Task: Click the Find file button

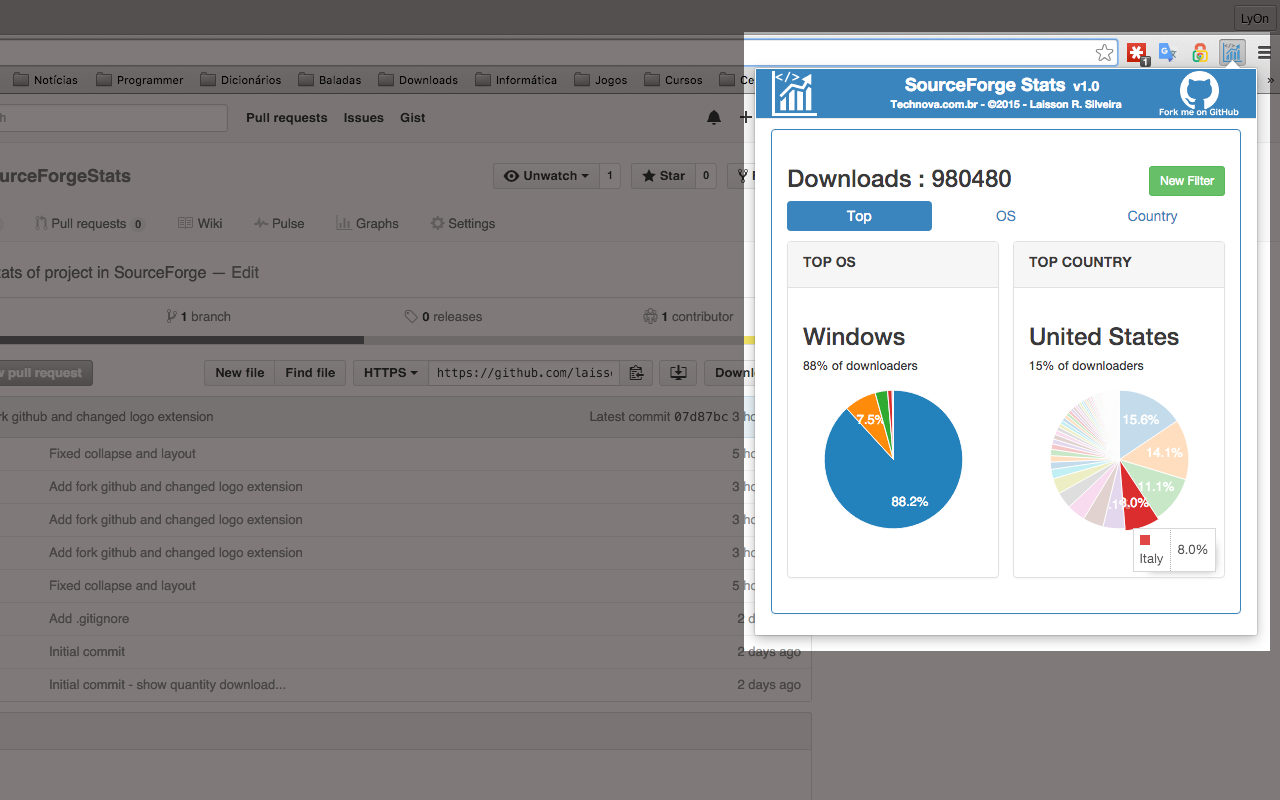Action: 310,372
